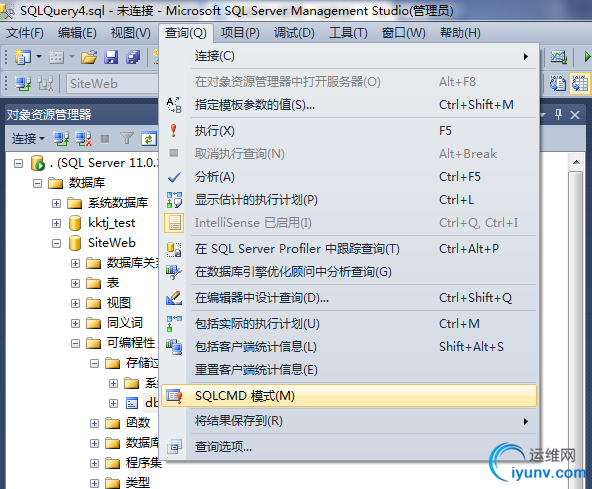The image size is (592, 489).
Task: Open the 文件(F) menu
Action: coord(25,33)
